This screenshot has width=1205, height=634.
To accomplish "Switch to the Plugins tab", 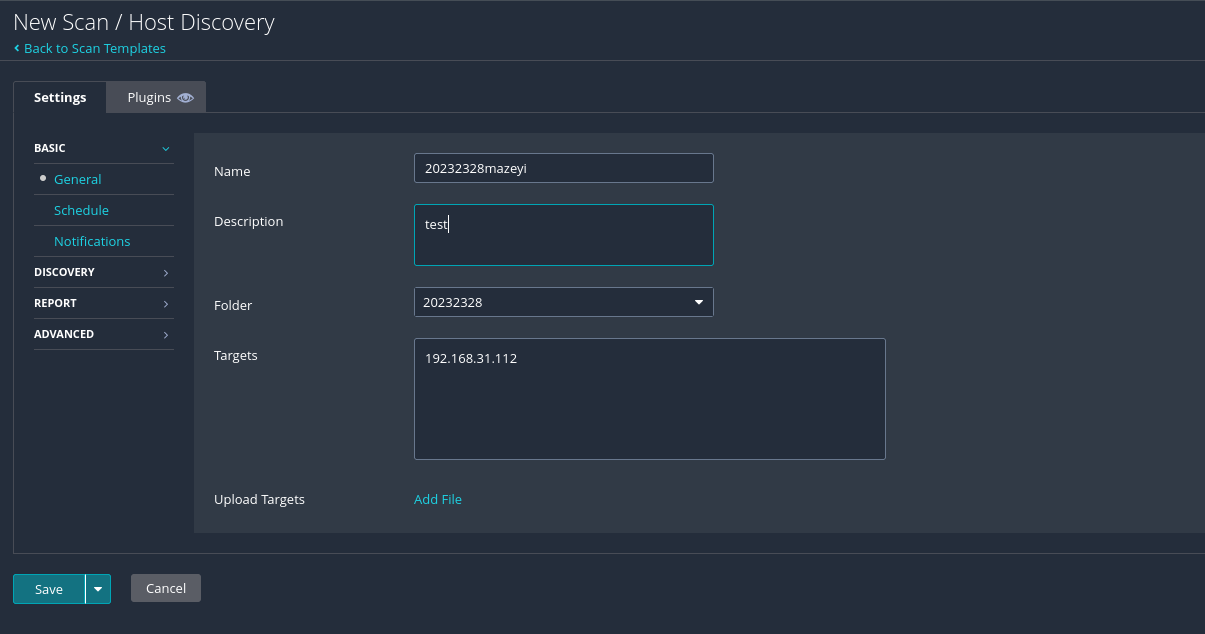I will (x=149, y=98).
